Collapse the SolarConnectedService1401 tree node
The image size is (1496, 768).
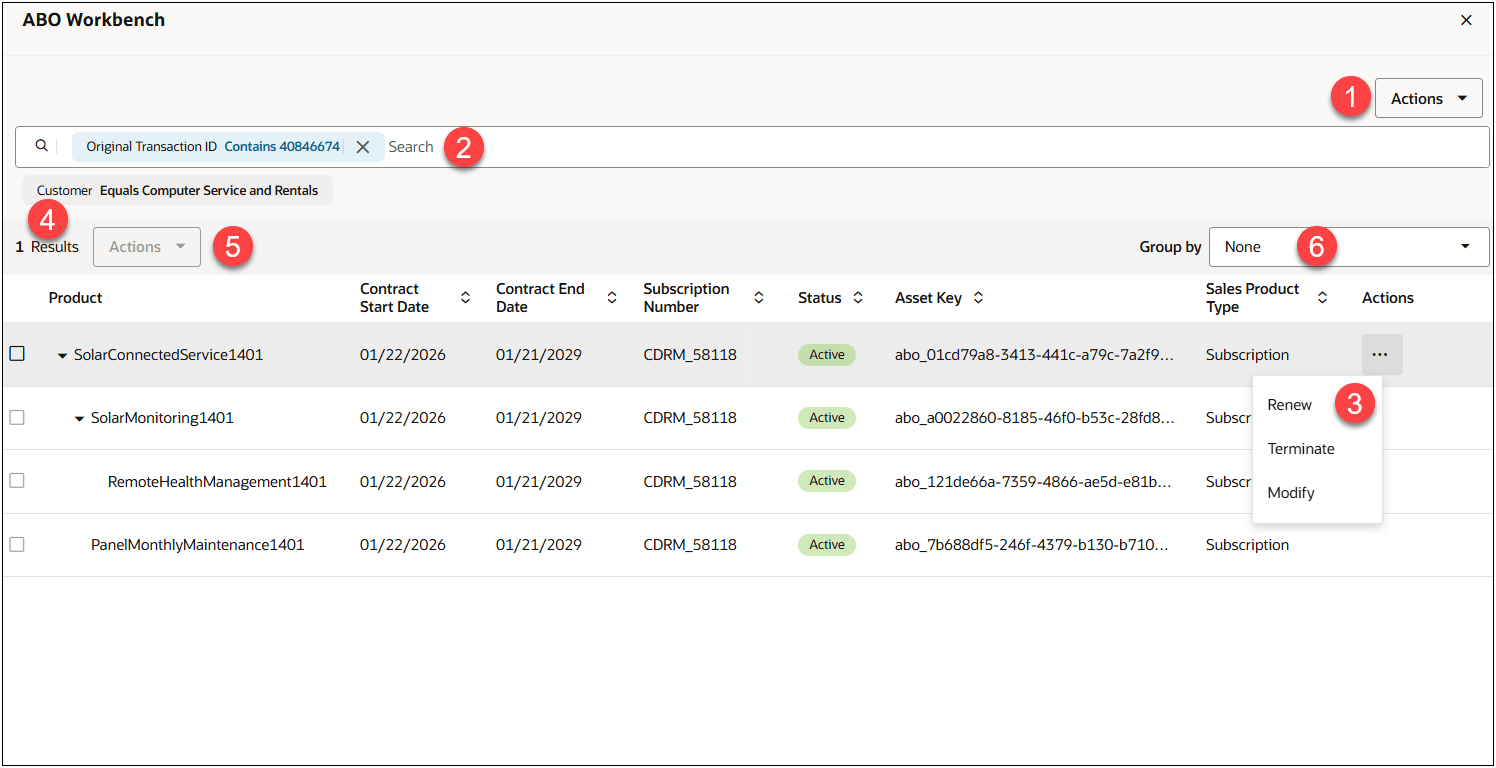tap(63, 355)
